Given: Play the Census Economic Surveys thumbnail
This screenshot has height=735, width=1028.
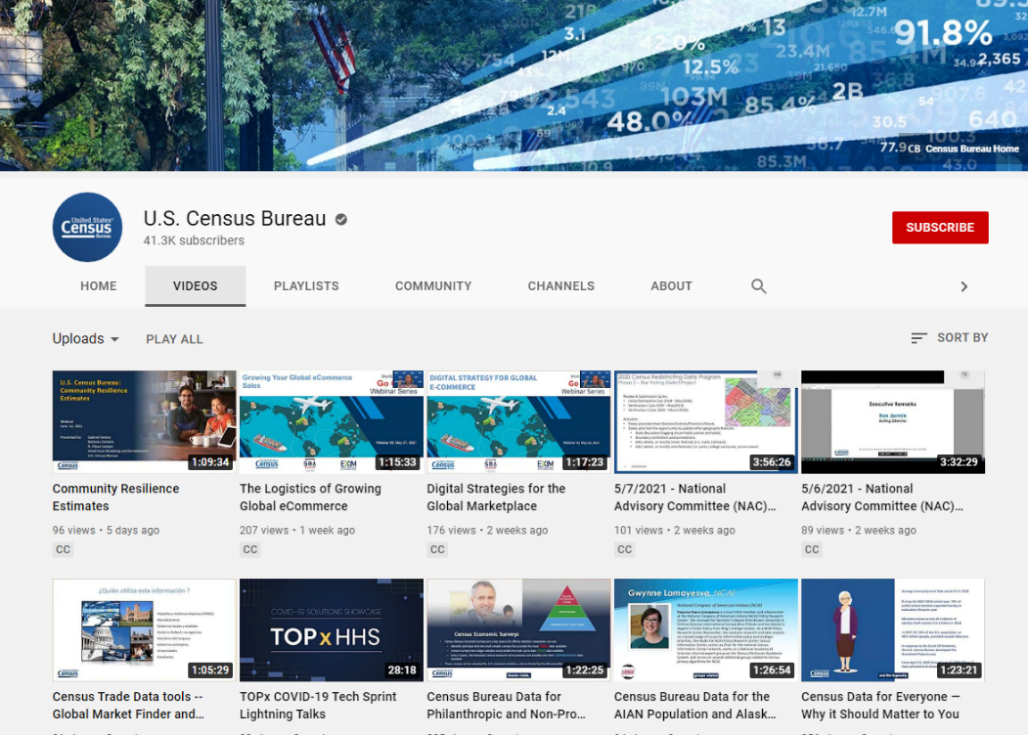Looking at the screenshot, I should pos(519,630).
